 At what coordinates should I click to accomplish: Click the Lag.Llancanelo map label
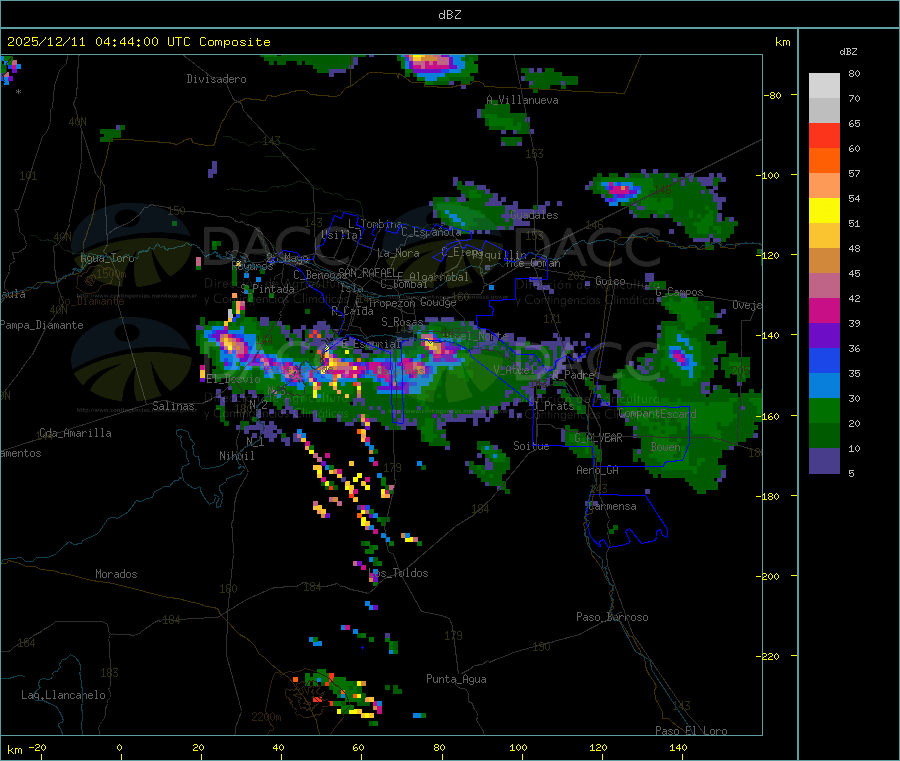click(63, 695)
